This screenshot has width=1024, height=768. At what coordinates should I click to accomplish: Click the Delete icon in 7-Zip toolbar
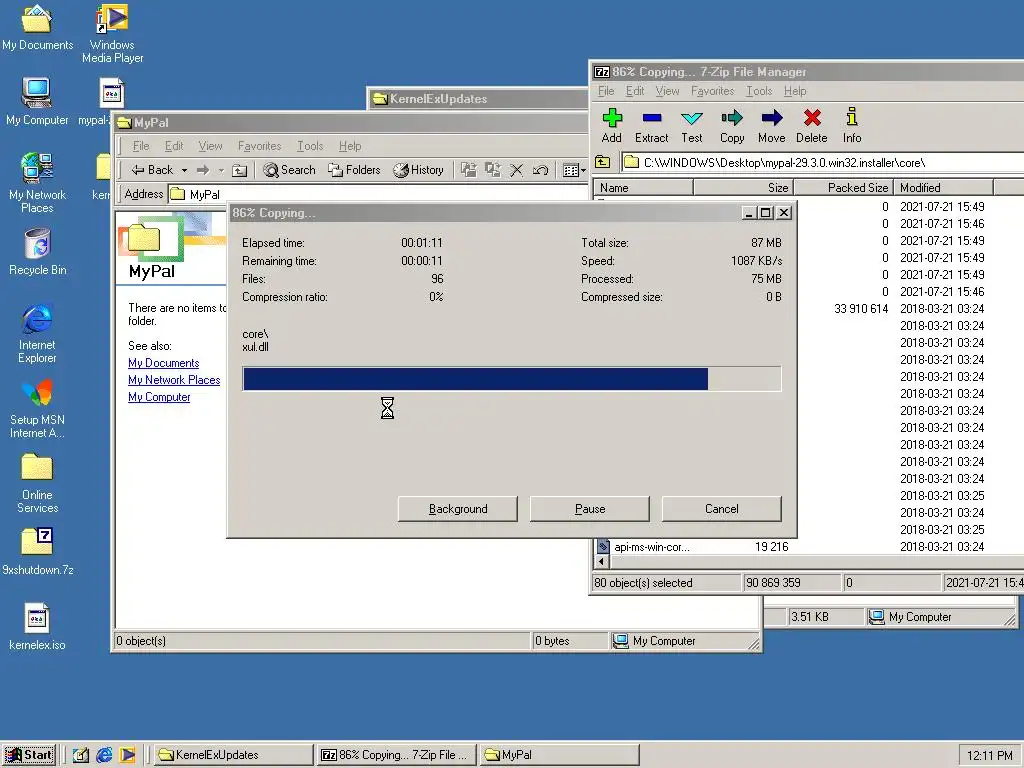click(x=812, y=125)
